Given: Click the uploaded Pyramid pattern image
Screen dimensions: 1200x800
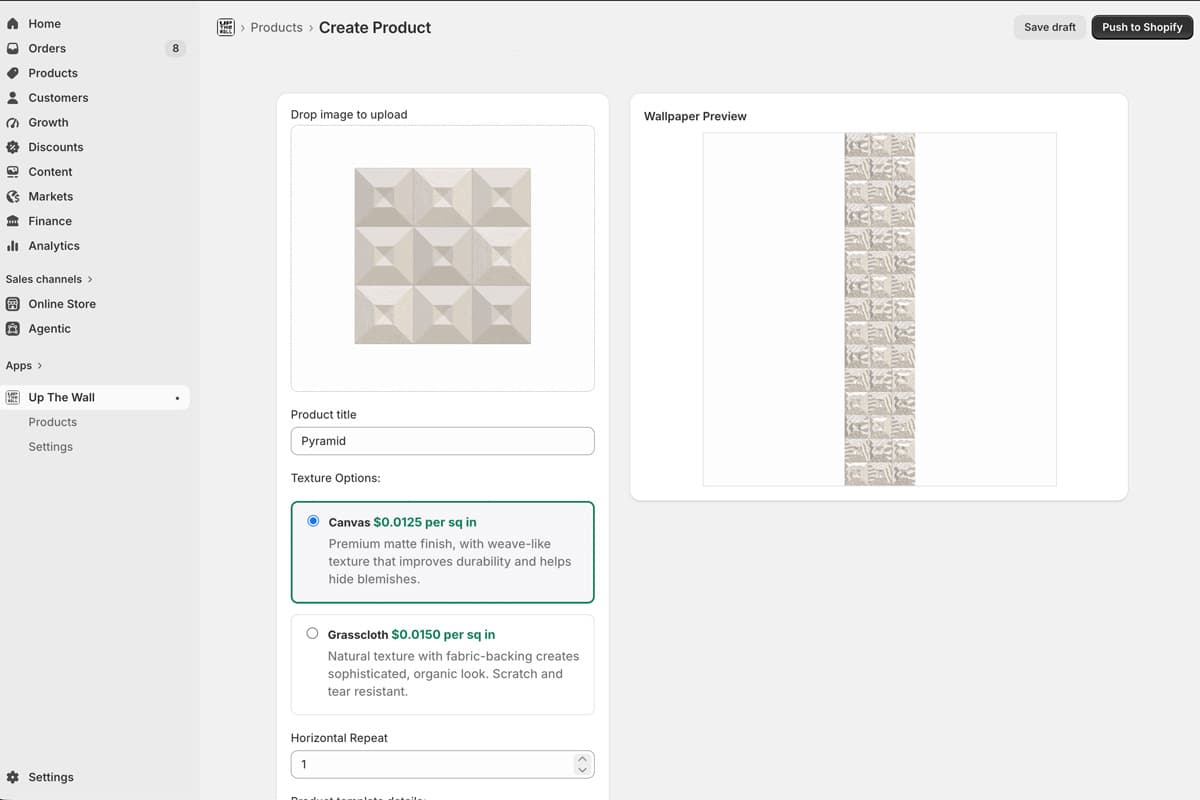Looking at the screenshot, I should (x=442, y=256).
